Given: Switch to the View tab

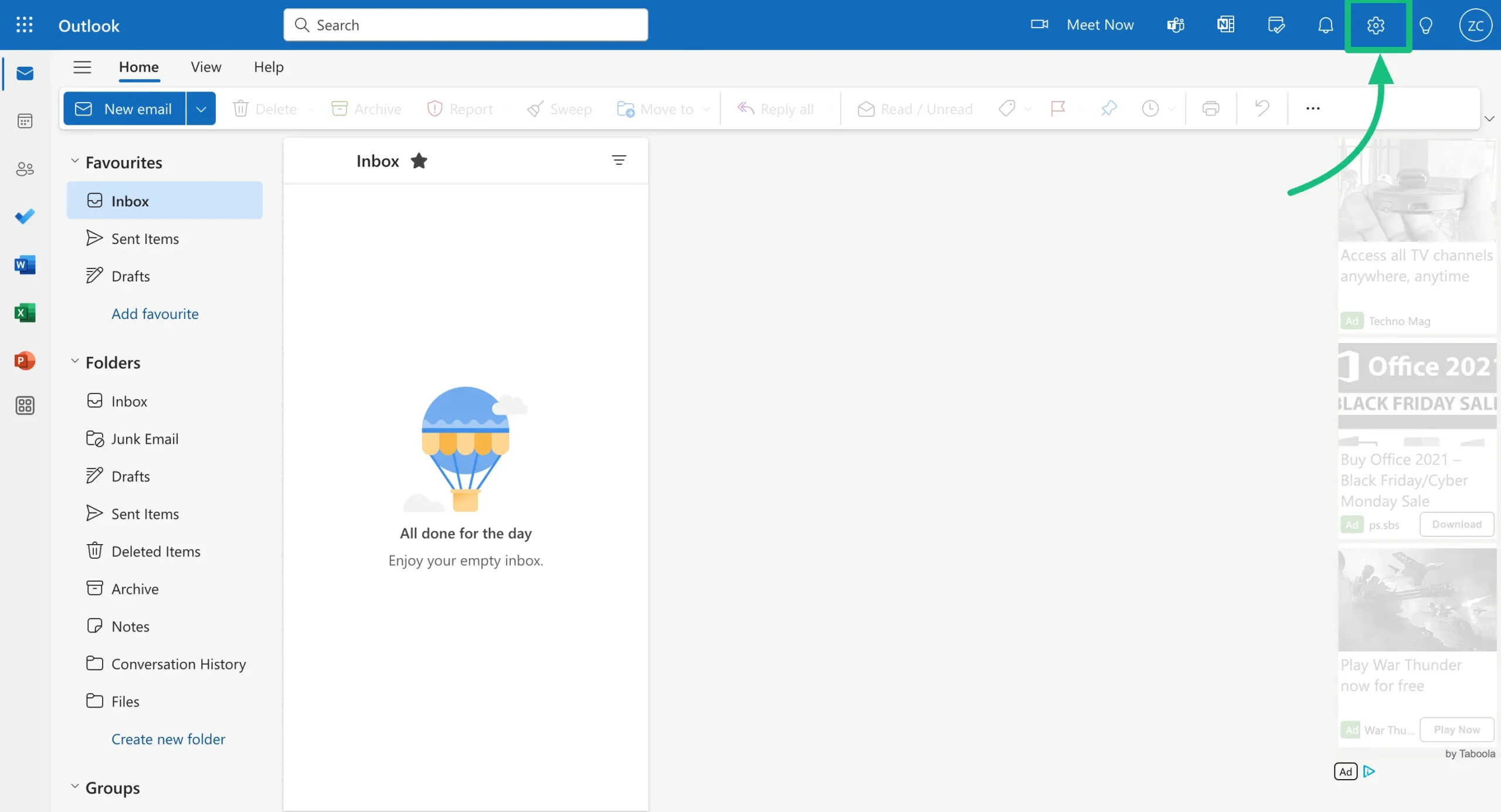Looking at the screenshot, I should coord(205,67).
